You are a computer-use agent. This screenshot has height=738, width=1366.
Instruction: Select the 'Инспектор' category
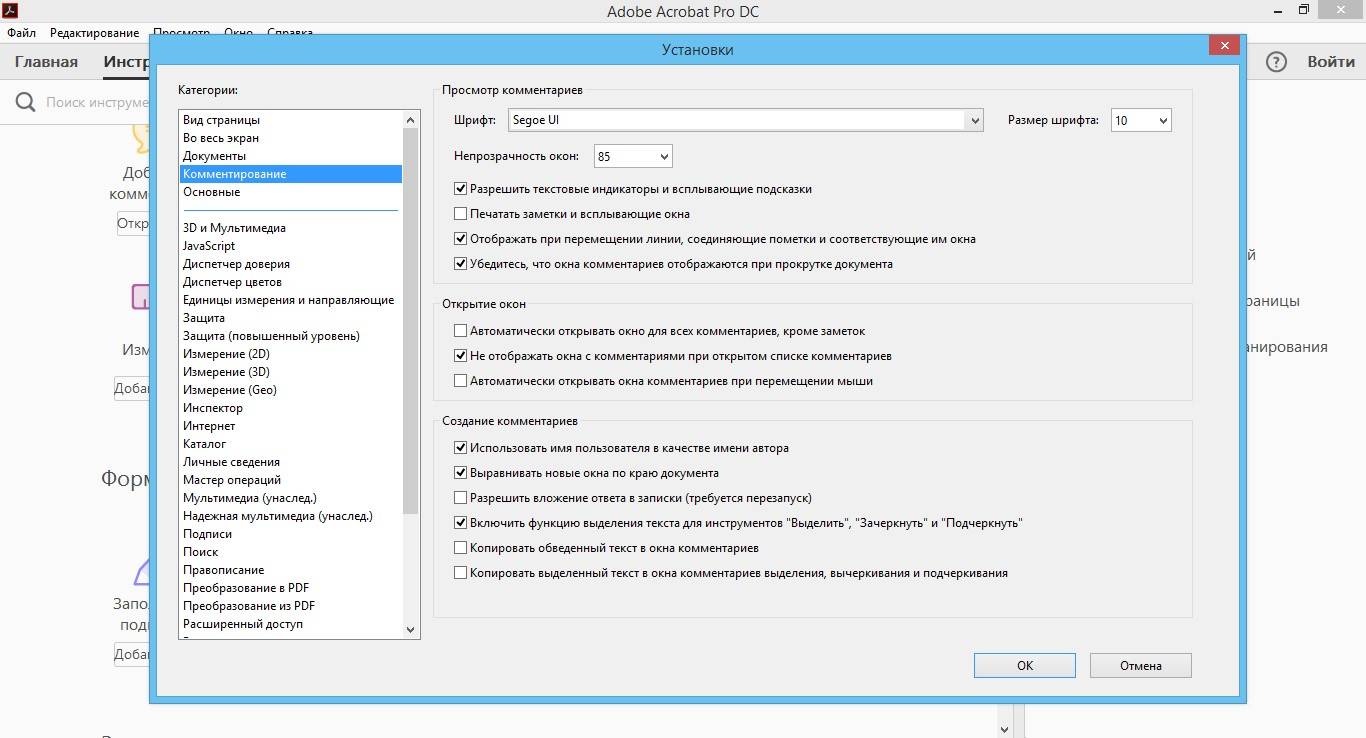tap(290, 408)
